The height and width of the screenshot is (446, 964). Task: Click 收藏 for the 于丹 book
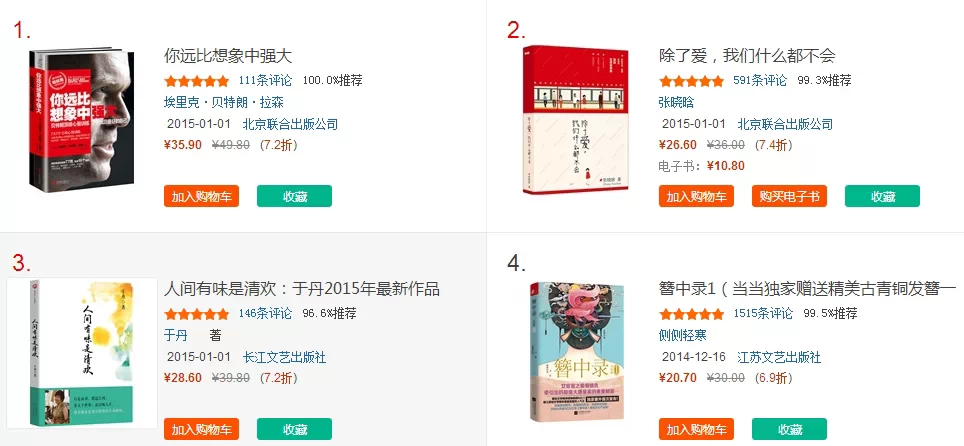(x=294, y=429)
